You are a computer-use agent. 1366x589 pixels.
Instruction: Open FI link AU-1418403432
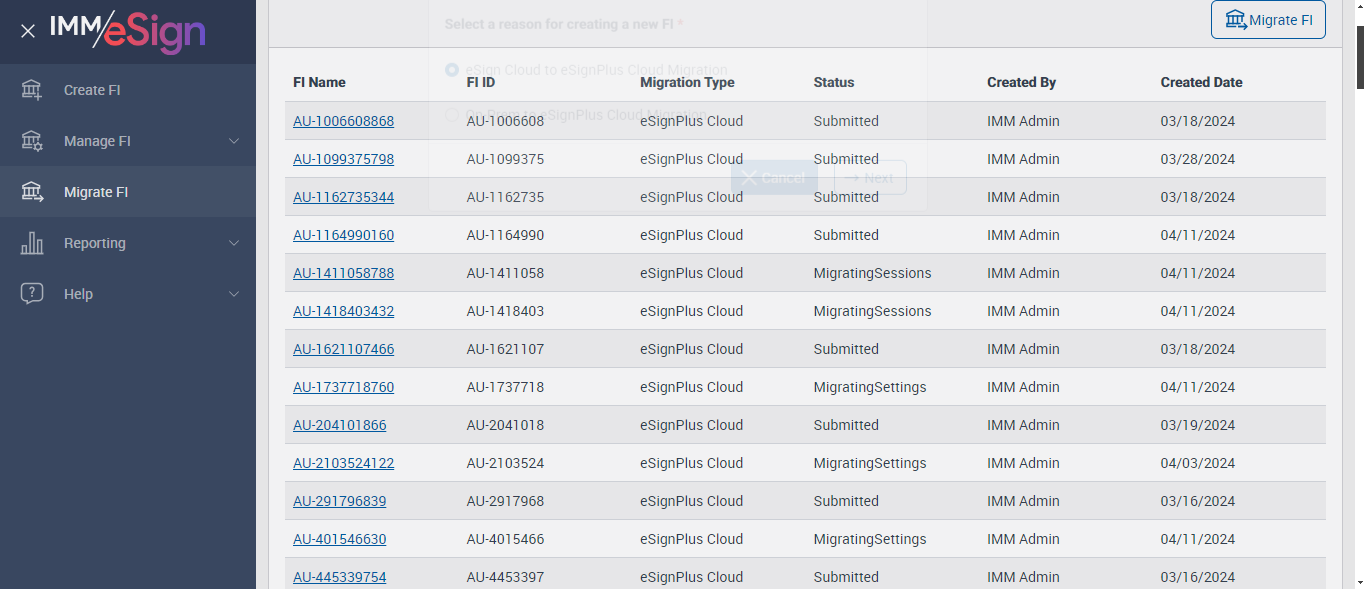point(343,311)
